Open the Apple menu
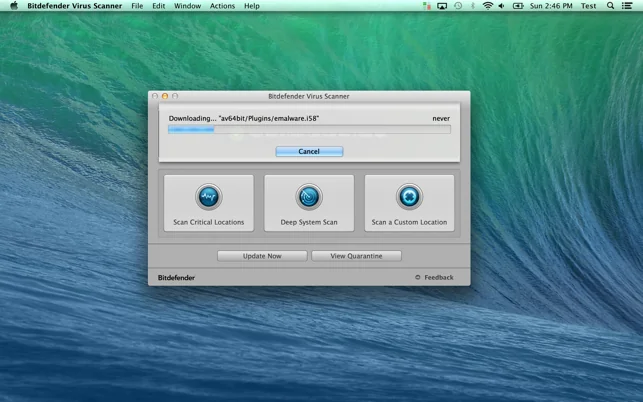The image size is (643, 402). click(x=14, y=6)
